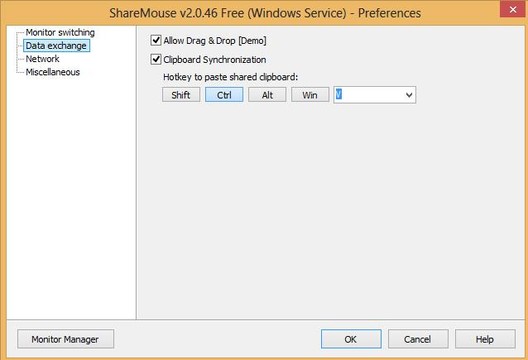Click the 'Clipboard Synchronization' label text
Viewport: 528px width, 360px height.
click(214, 60)
